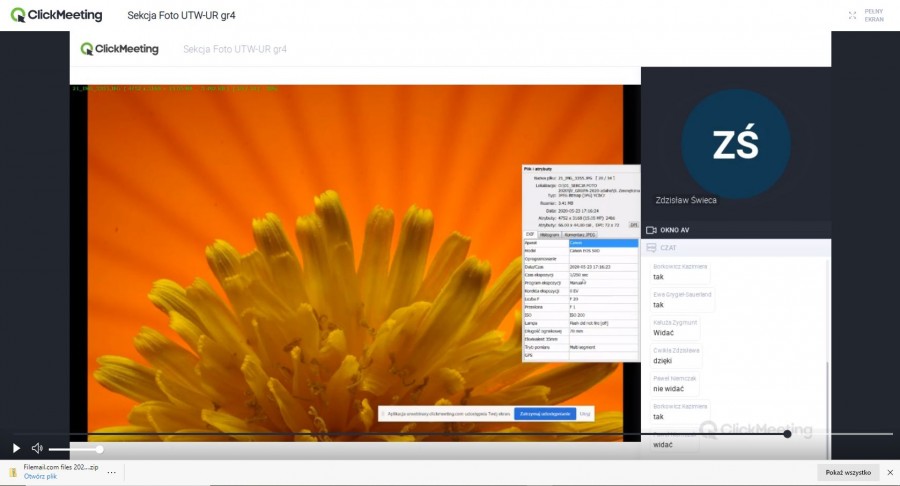This screenshot has width=900, height=486.
Task: Click Otwórz plik download link
Action: 40,476
